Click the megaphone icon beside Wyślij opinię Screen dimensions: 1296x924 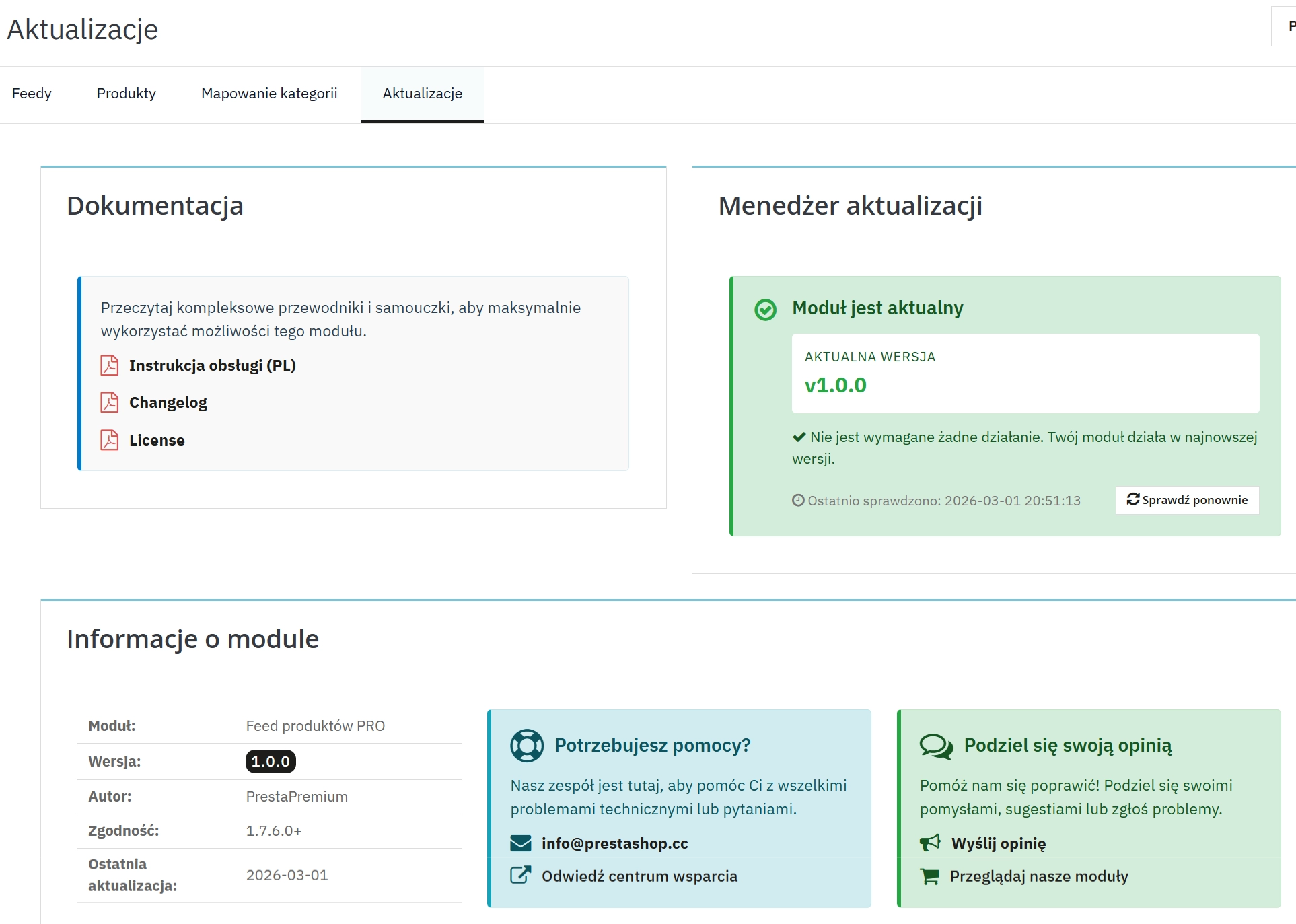[x=931, y=843]
